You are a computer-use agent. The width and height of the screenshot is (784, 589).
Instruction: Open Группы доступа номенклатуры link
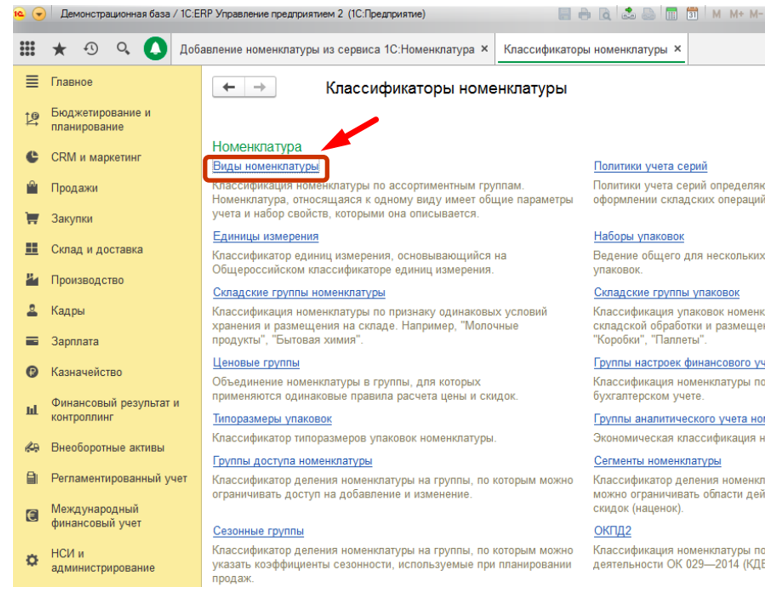pyautogui.click(x=292, y=460)
